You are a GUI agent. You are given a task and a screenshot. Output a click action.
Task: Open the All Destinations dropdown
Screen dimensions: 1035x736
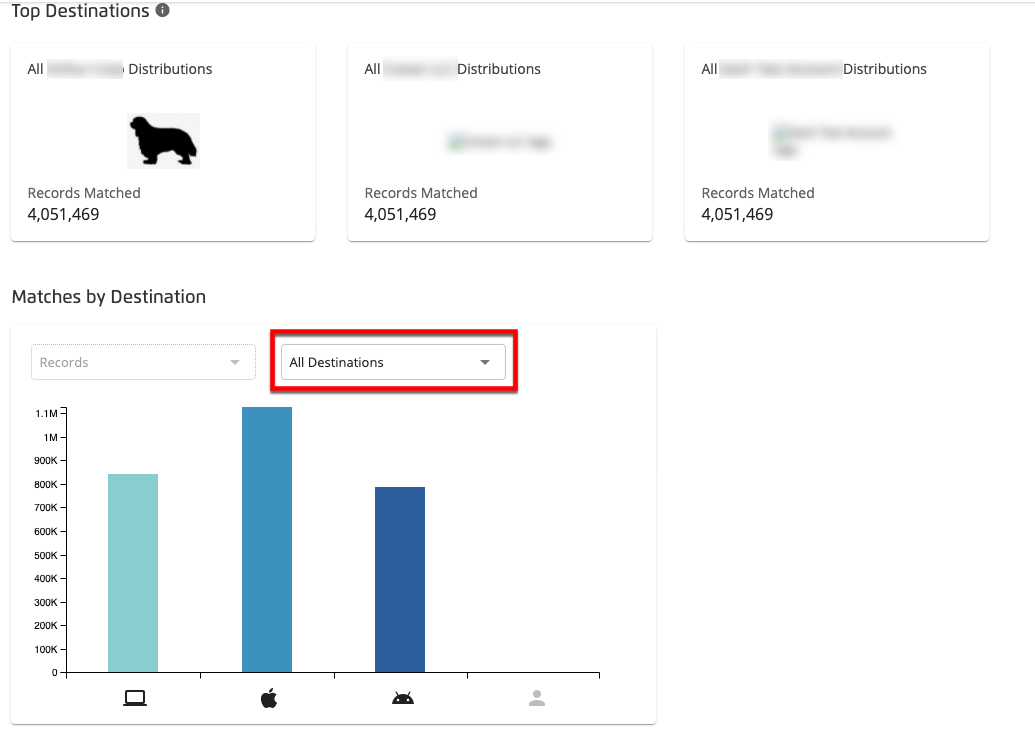[393, 362]
